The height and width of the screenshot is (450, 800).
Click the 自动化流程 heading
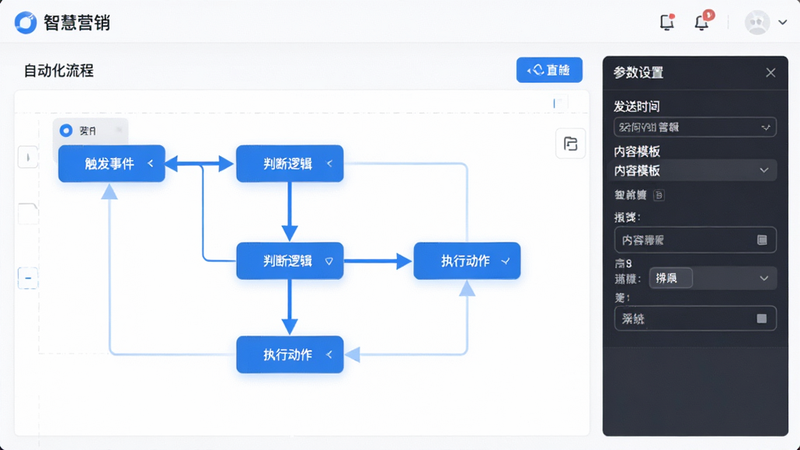[x=59, y=70]
